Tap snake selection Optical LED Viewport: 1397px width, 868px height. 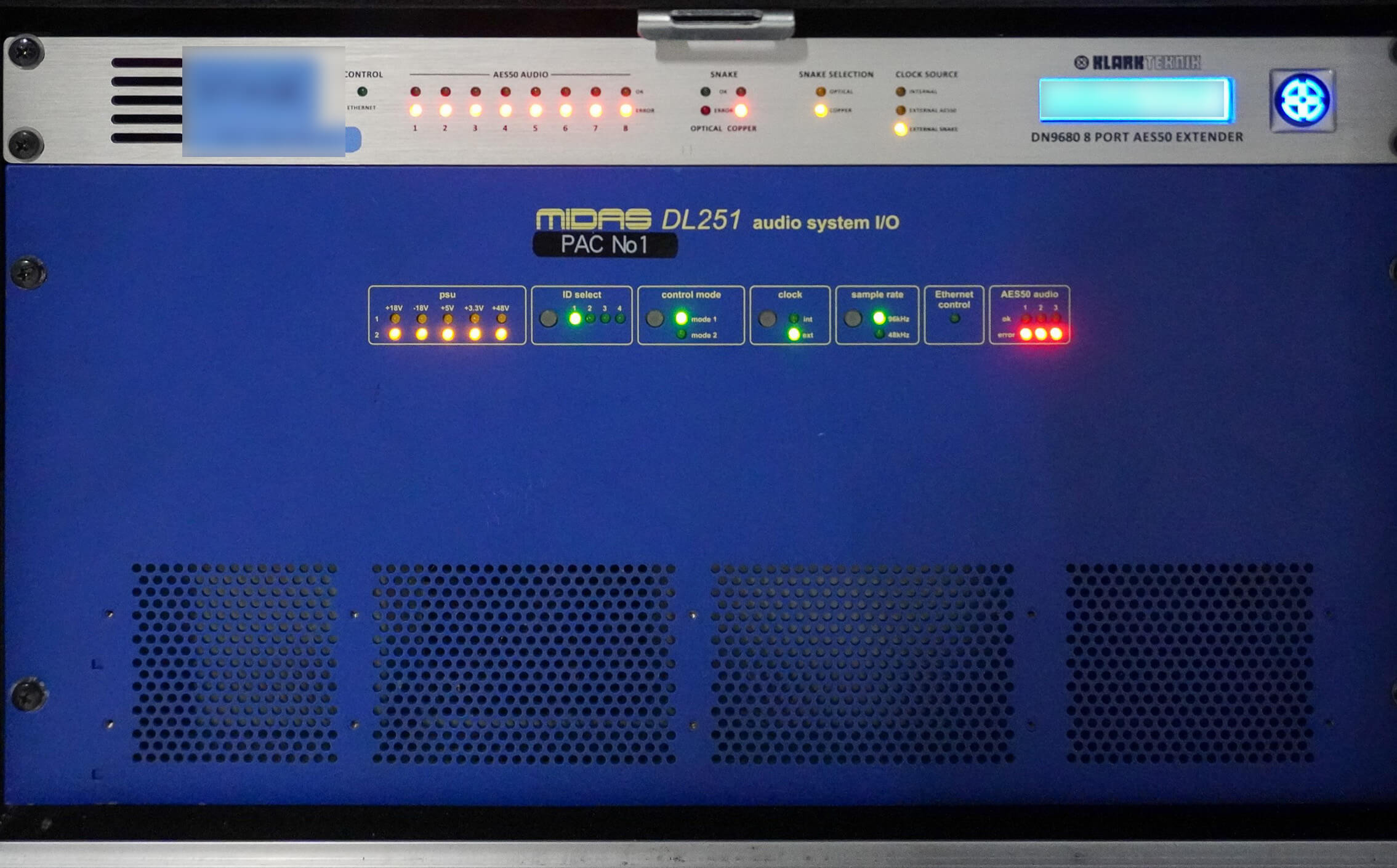(821, 92)
